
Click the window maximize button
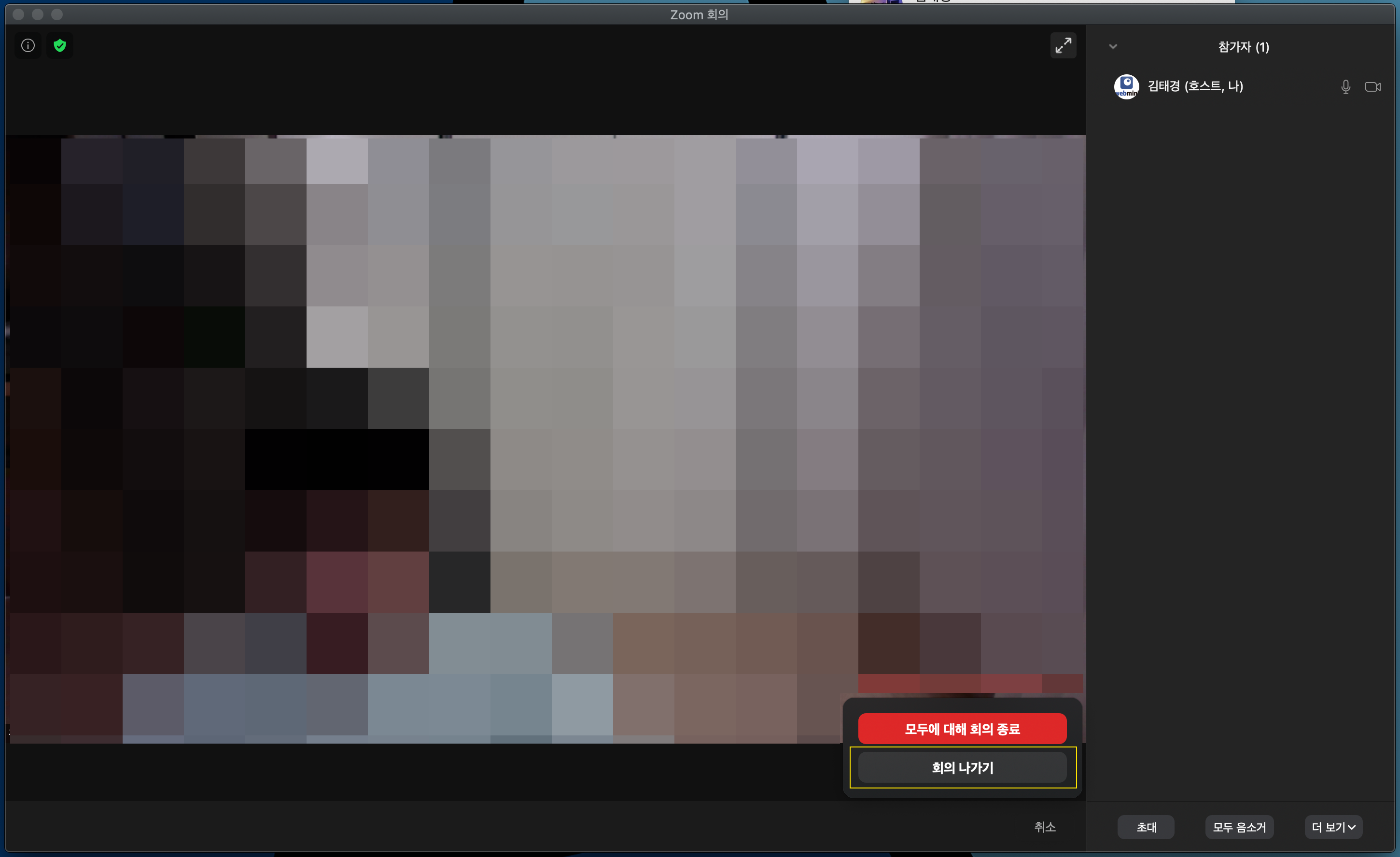[x=57, y=15]
